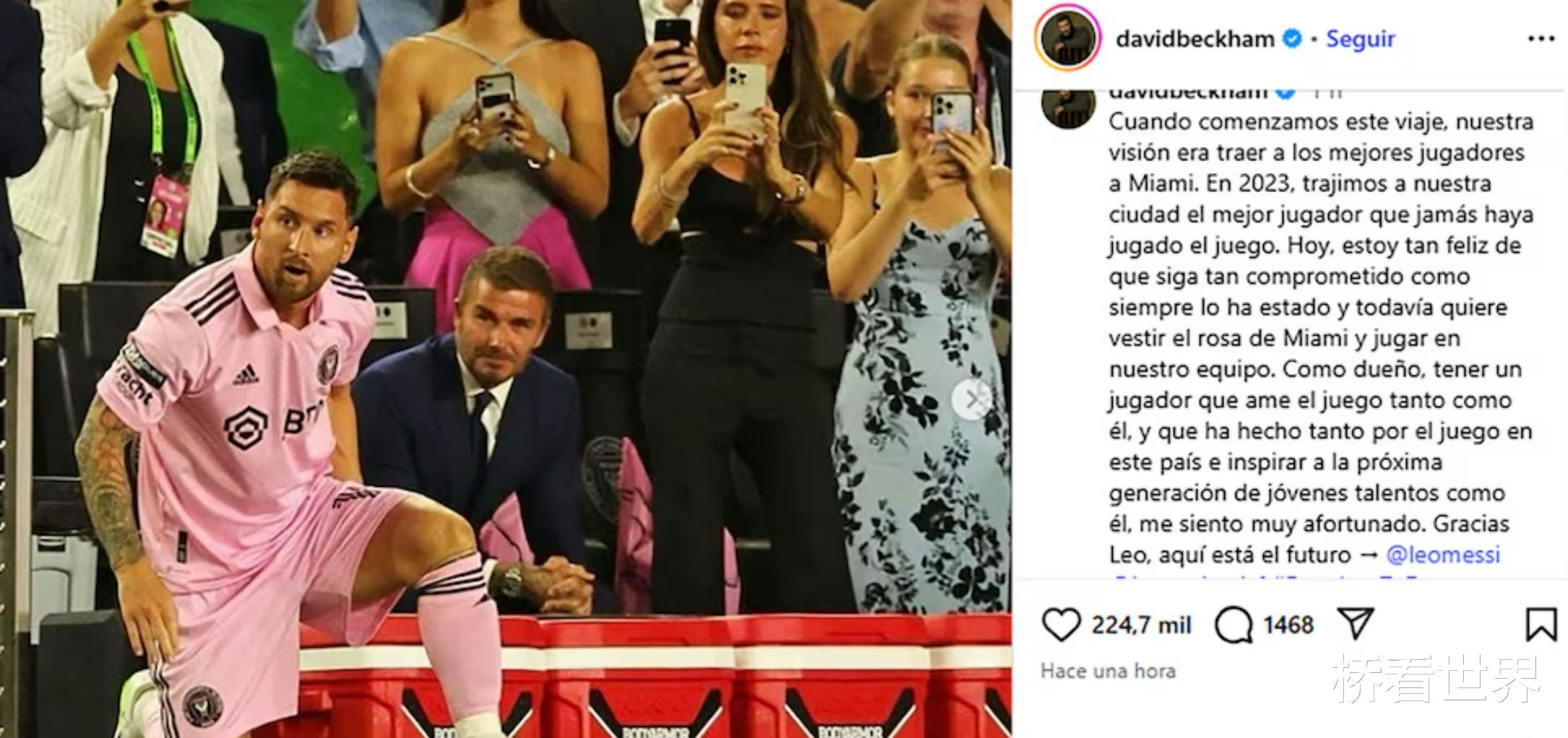Image resolution: width=1568 pixels, height=738 pixels.
Task: Open comments via the speech bubble icon
Action: coord(1233,625)
